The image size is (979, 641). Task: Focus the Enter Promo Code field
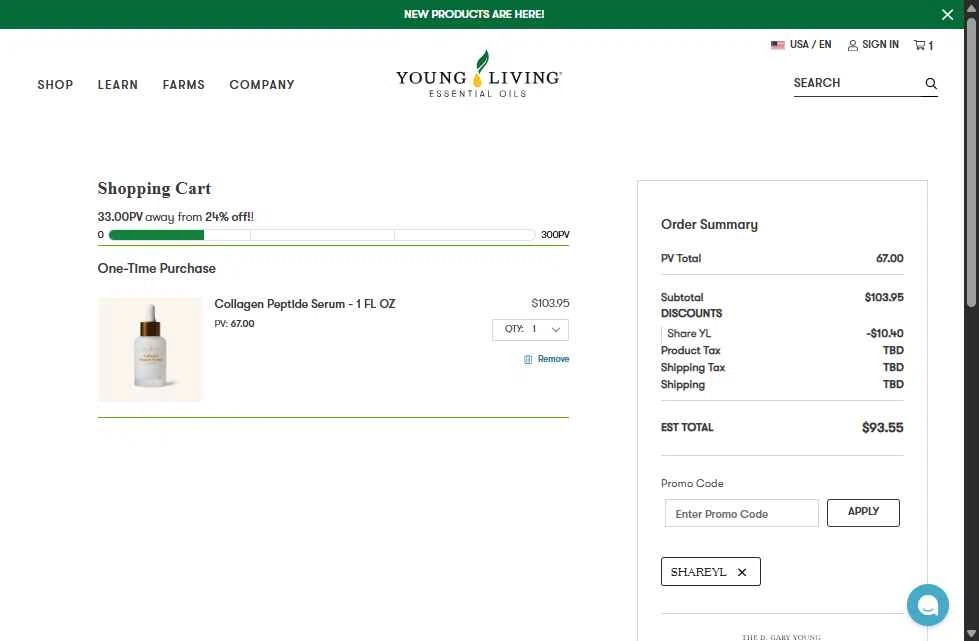point(742,513)
